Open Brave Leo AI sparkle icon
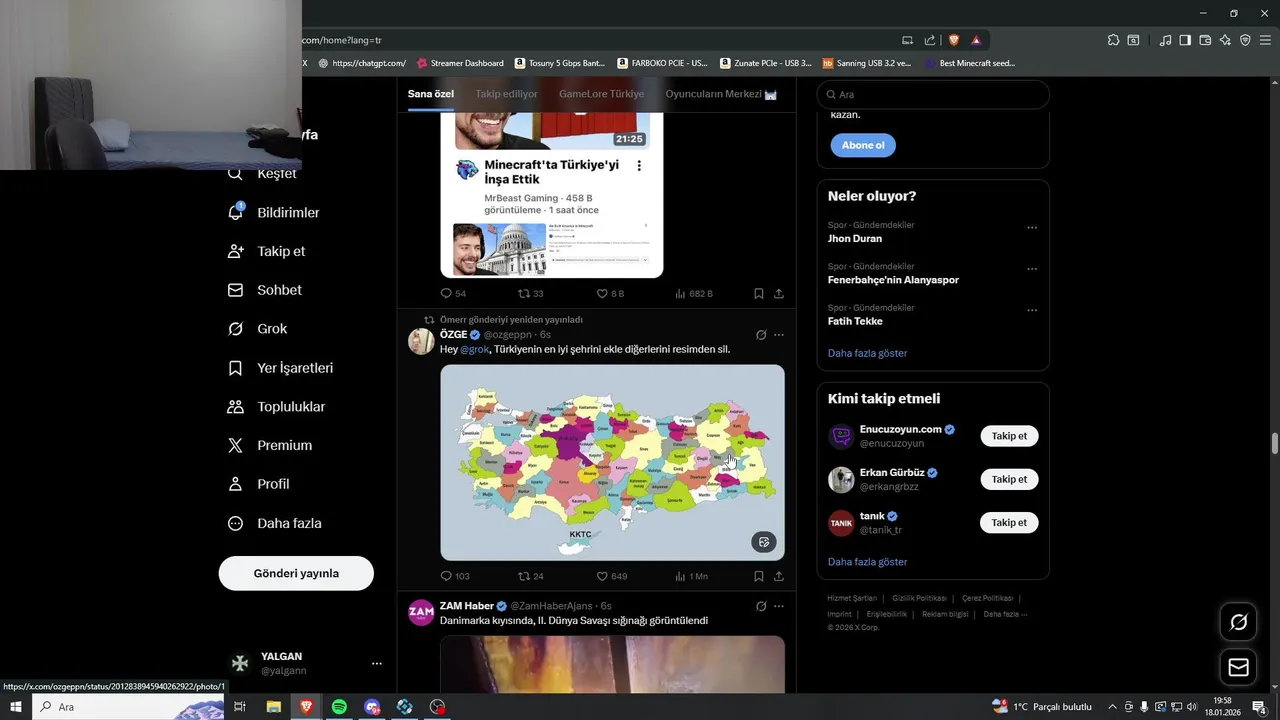Screen dimensions: 1280x720 [1225, 40]
